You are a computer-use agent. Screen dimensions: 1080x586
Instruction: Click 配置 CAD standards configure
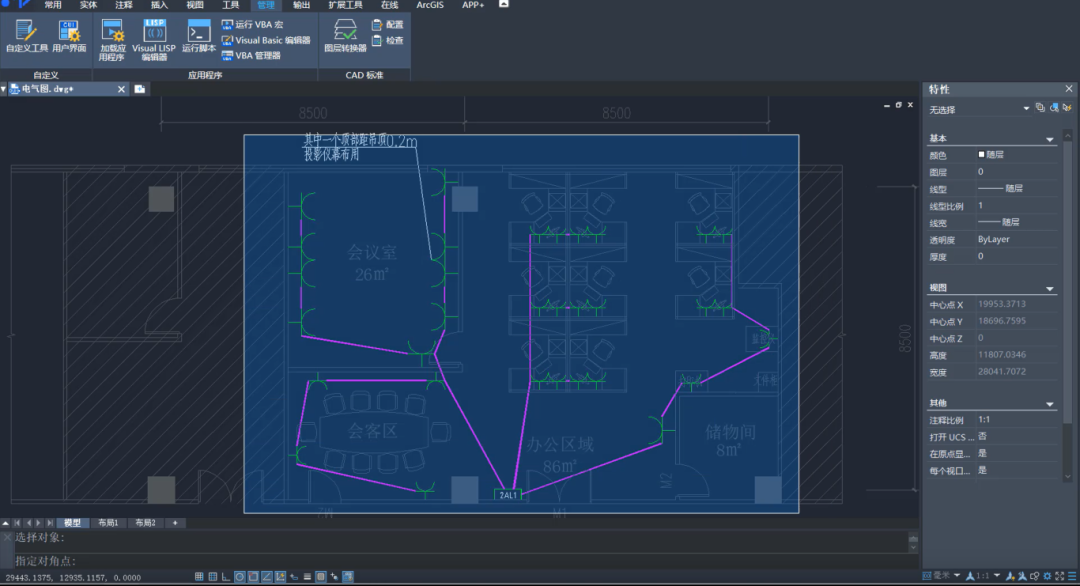click(x=388, y=24)
